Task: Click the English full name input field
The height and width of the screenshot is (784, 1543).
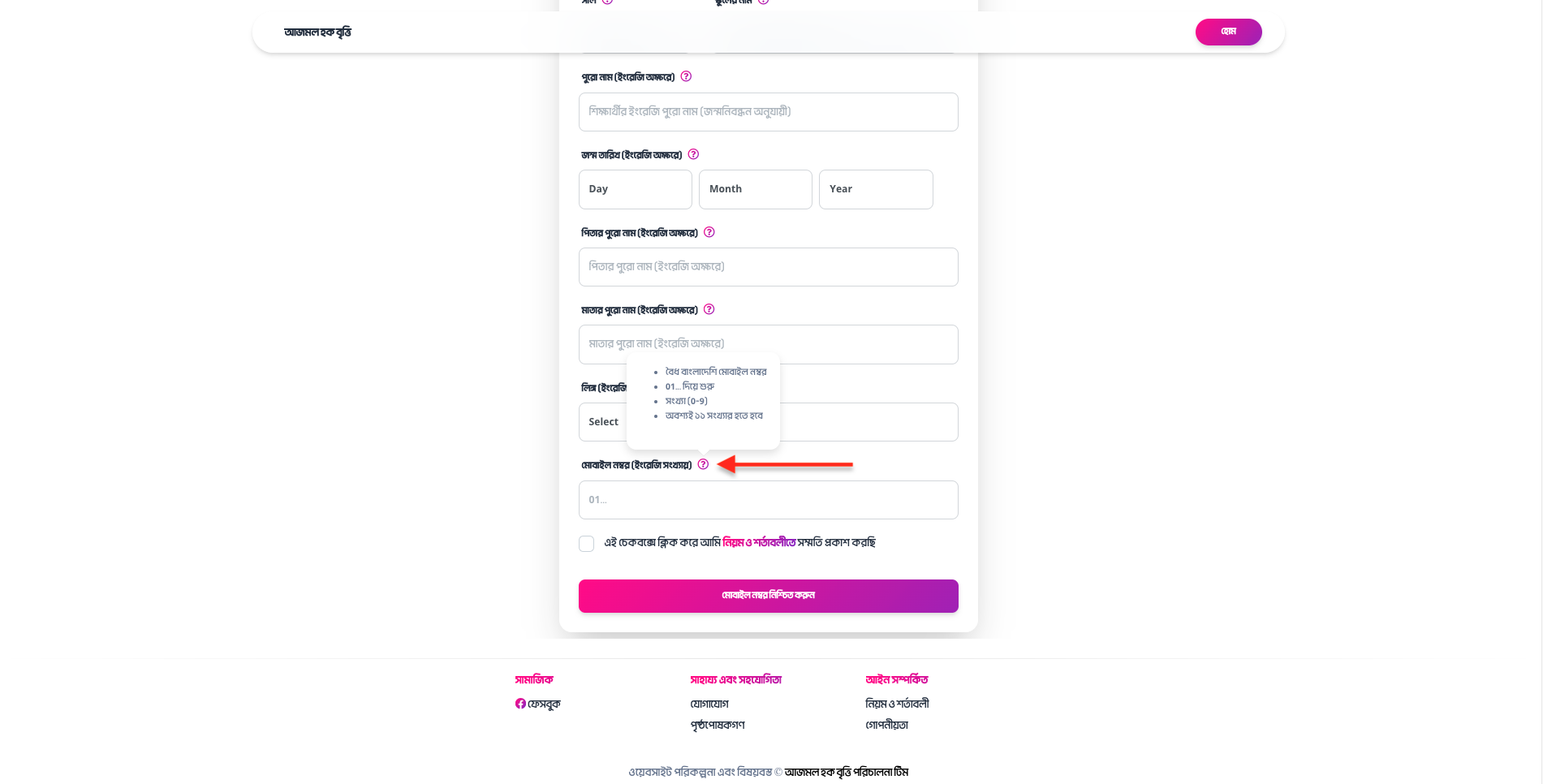Action: [x=768, y=112]
